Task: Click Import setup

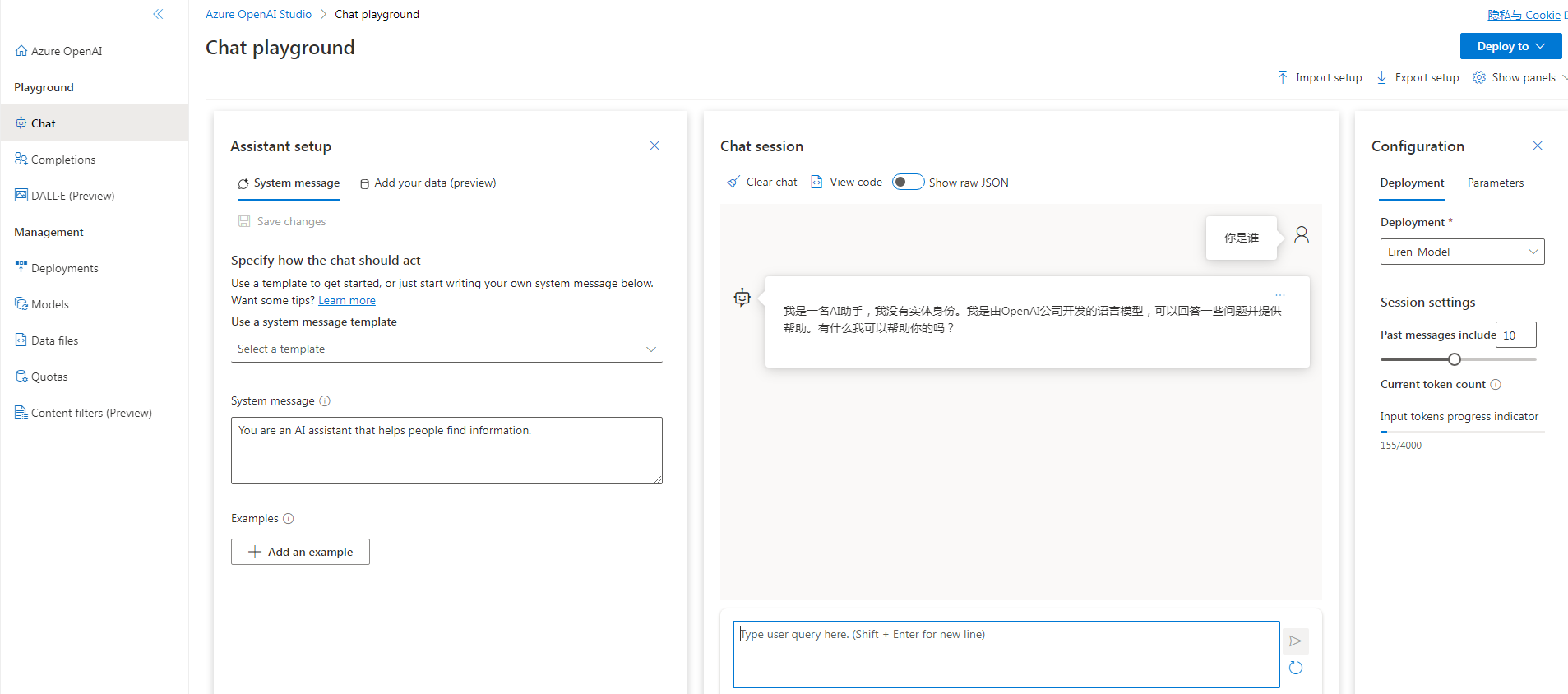Action: pyautogui.click(x=1320, y=77)
